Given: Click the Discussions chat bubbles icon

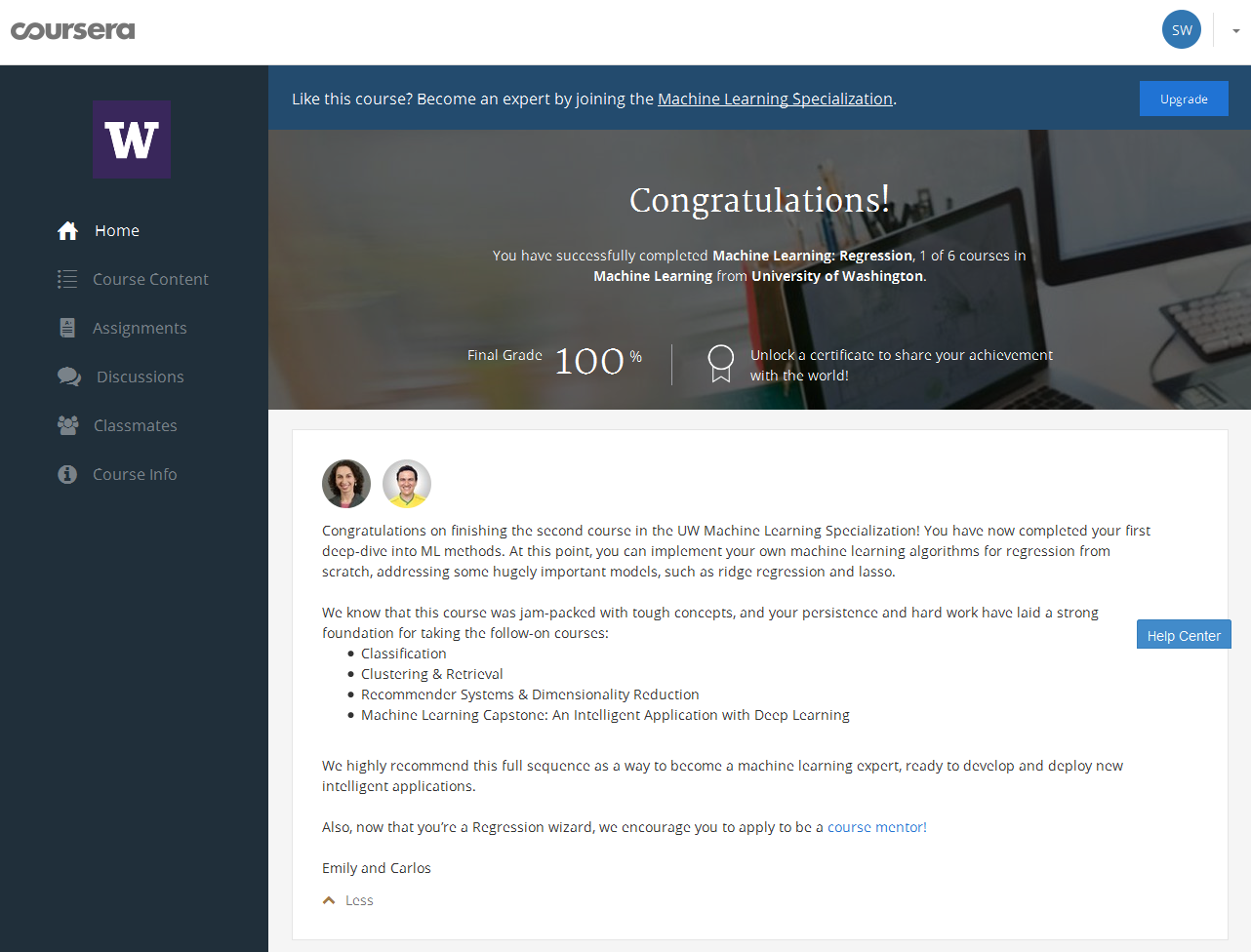Looking at the screenshot, I should [69, 377].
